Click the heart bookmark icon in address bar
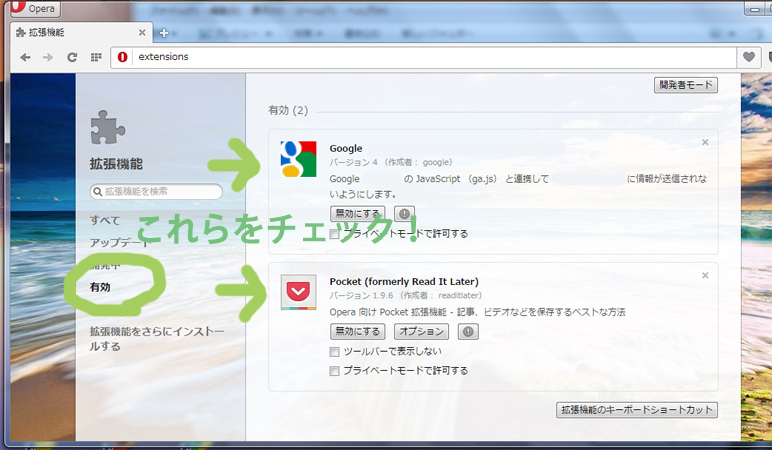This screenshot has height=450, width=772. [x=748, y=57]
